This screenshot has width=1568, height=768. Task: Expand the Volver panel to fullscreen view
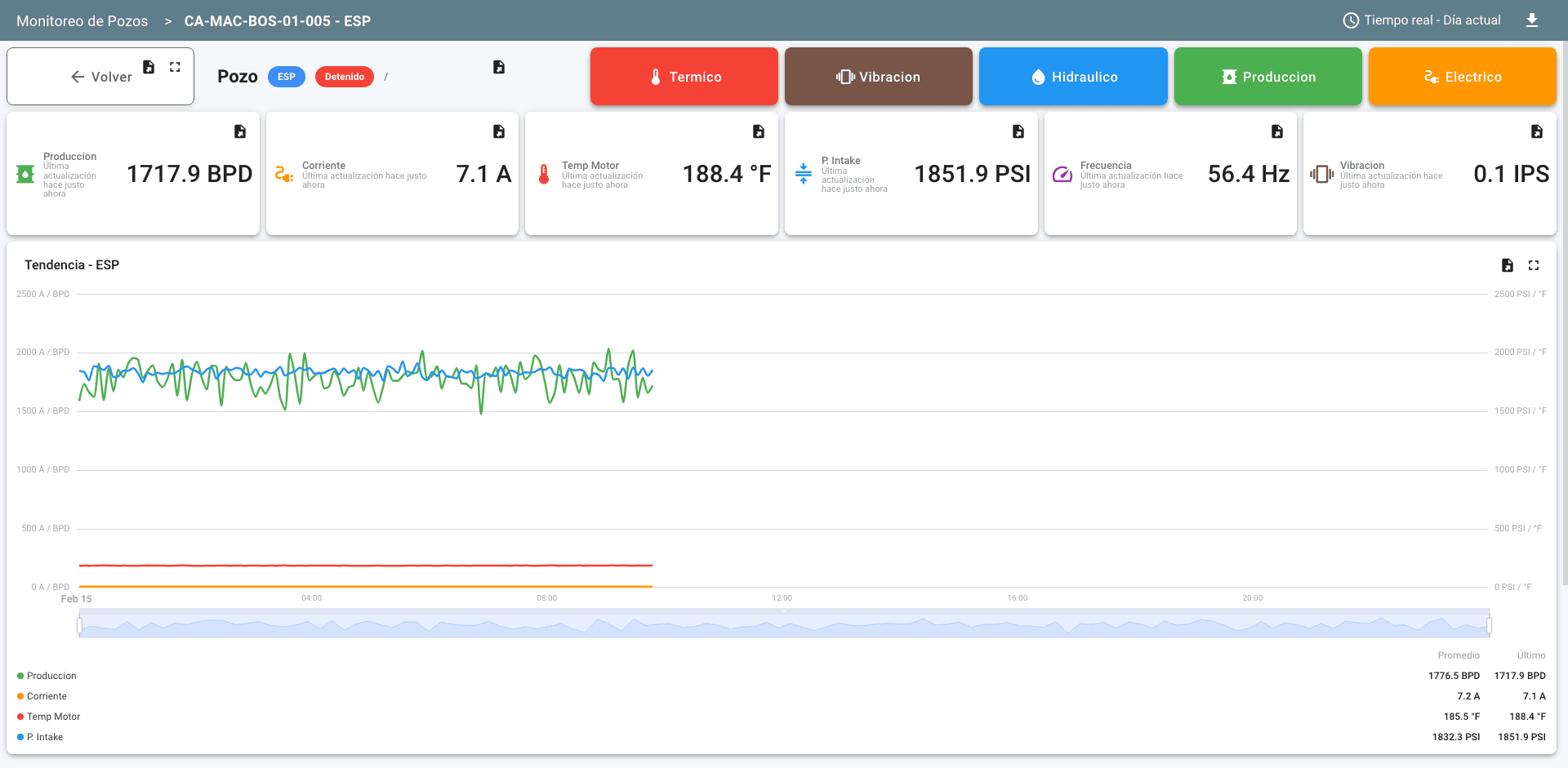pos(174,67)
